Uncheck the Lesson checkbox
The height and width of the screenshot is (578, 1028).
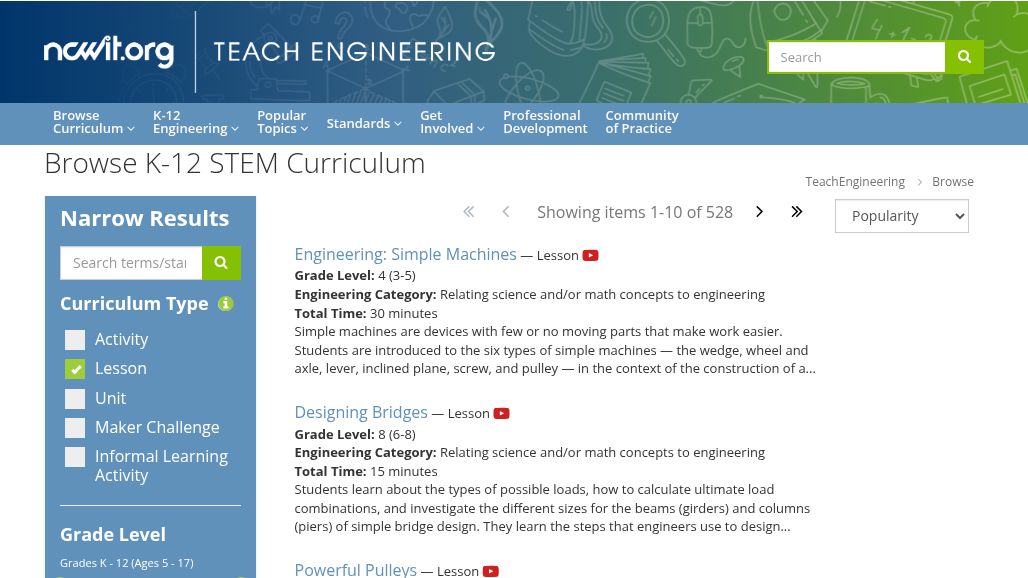tap(75, 369)
